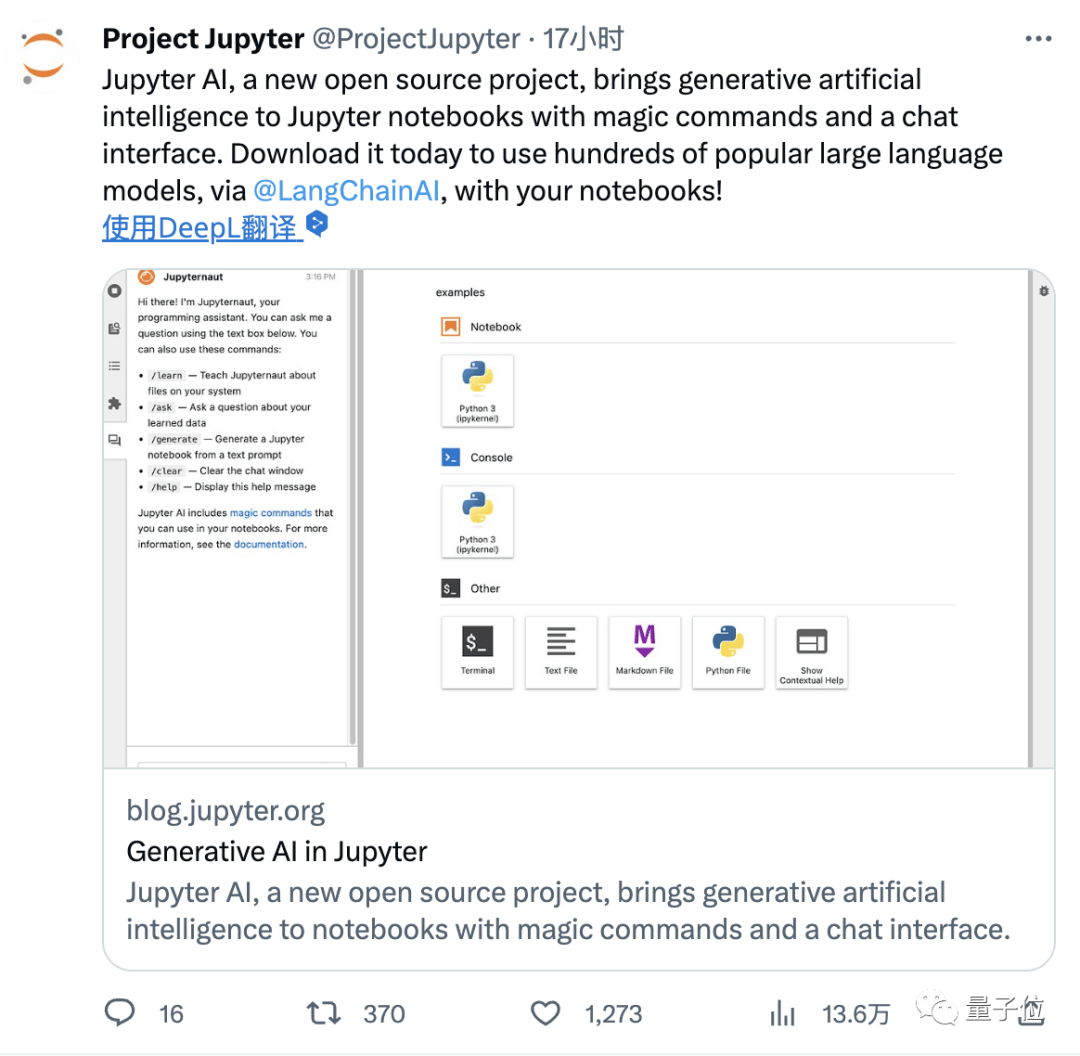Start a Python 3 (ipykernel) console
This screenshot has width=1080, height=1056.
[477, 522]
